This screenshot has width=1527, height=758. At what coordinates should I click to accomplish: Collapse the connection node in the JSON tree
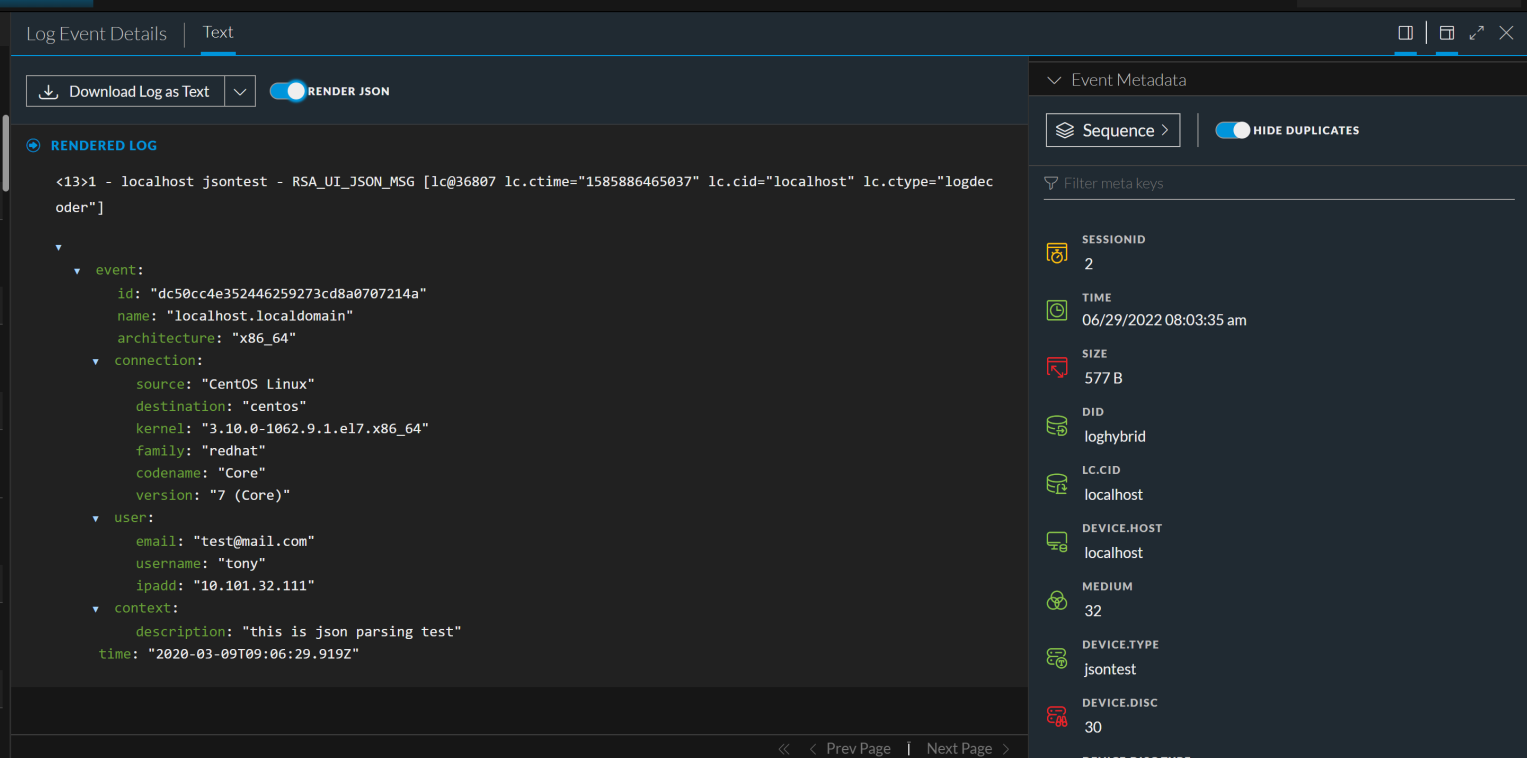pyautogui.click(x=96, y=360)
